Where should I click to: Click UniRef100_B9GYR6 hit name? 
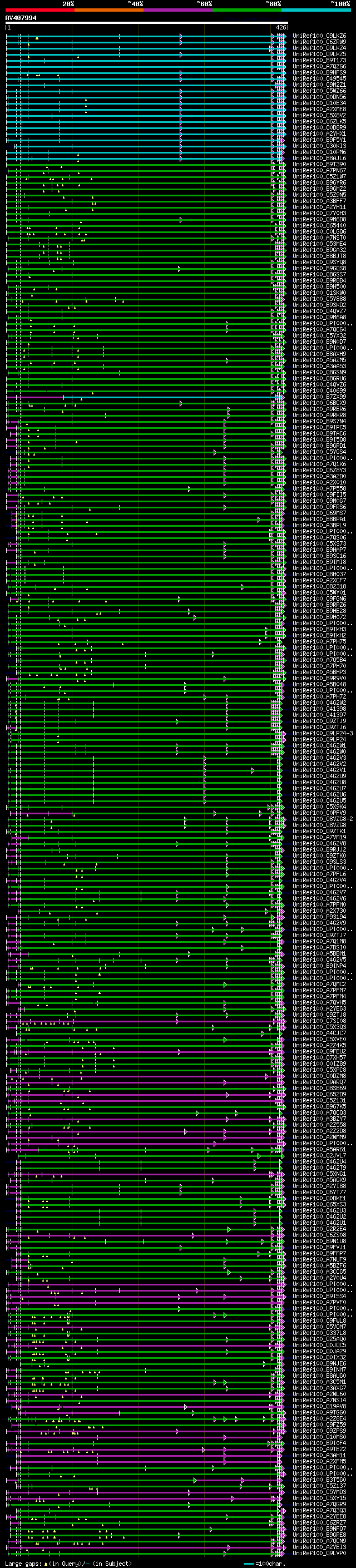pos(319,182)
